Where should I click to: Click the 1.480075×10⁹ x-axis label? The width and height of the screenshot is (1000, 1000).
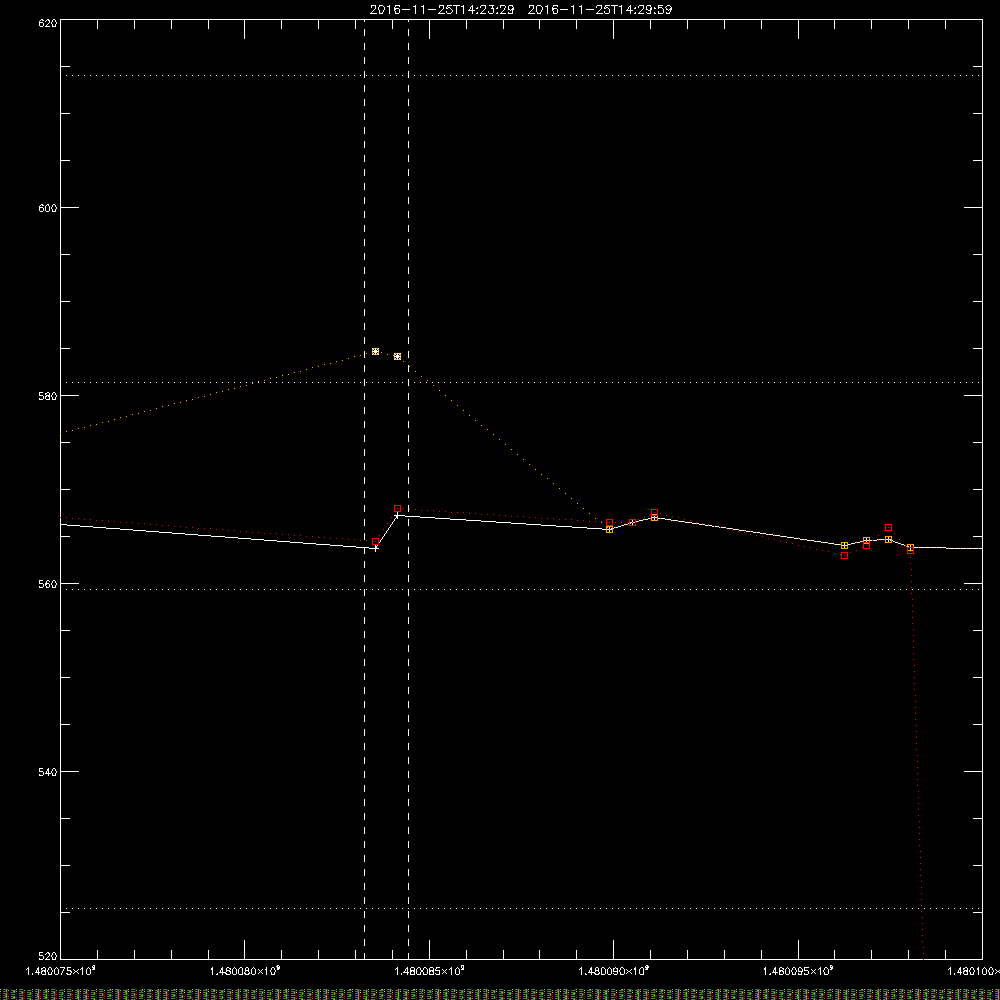[61, 971]
